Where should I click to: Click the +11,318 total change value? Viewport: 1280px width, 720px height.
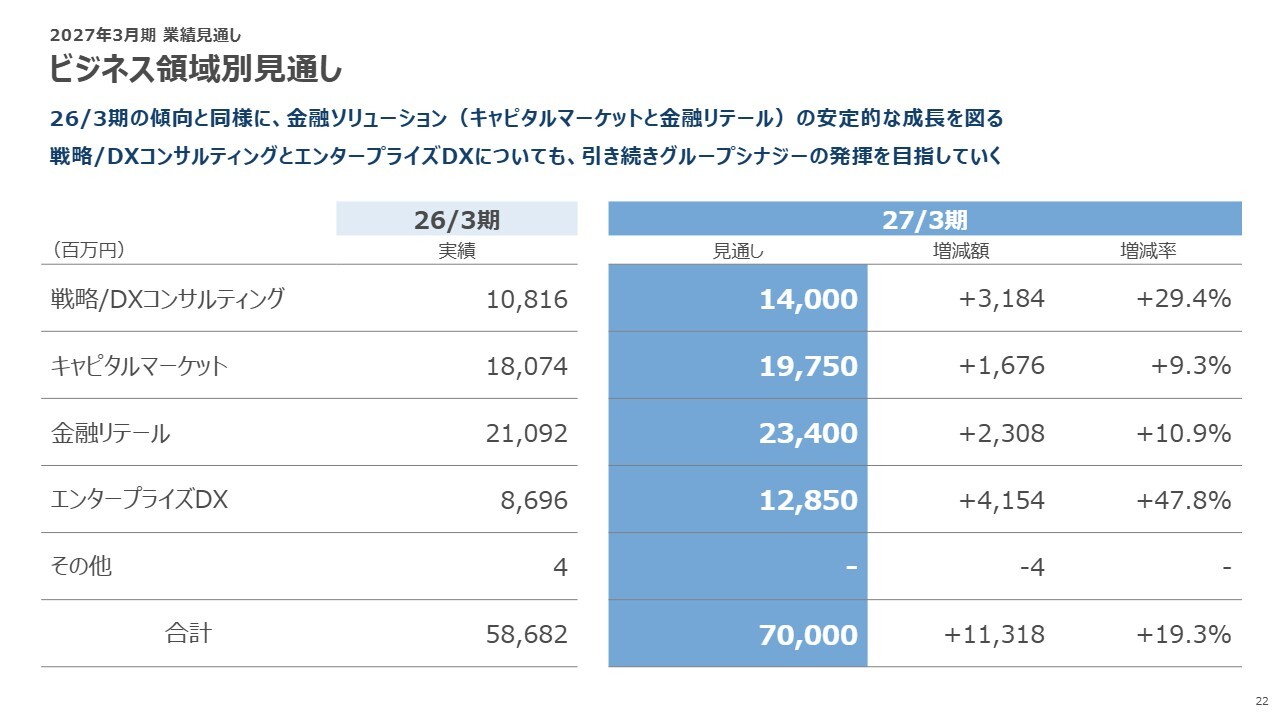click(994, 634)
